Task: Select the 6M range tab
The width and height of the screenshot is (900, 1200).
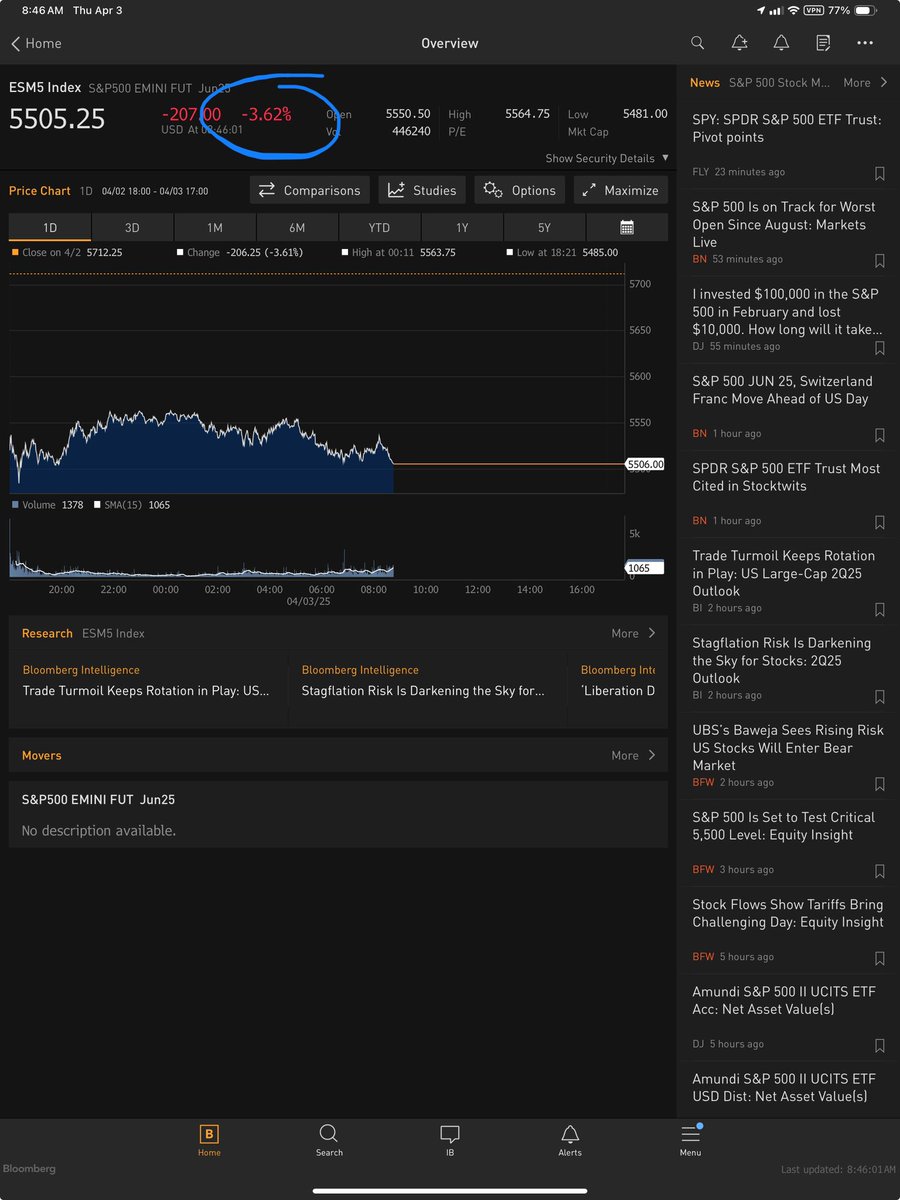Action: [x=297, y=227]
